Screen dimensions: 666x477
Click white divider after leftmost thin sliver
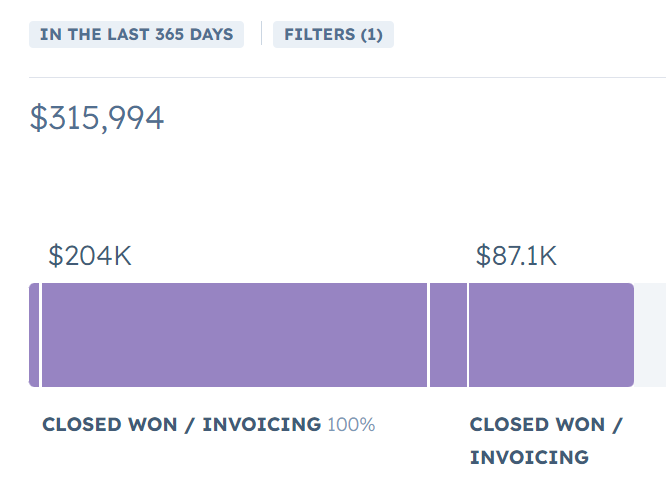(40, 335)
